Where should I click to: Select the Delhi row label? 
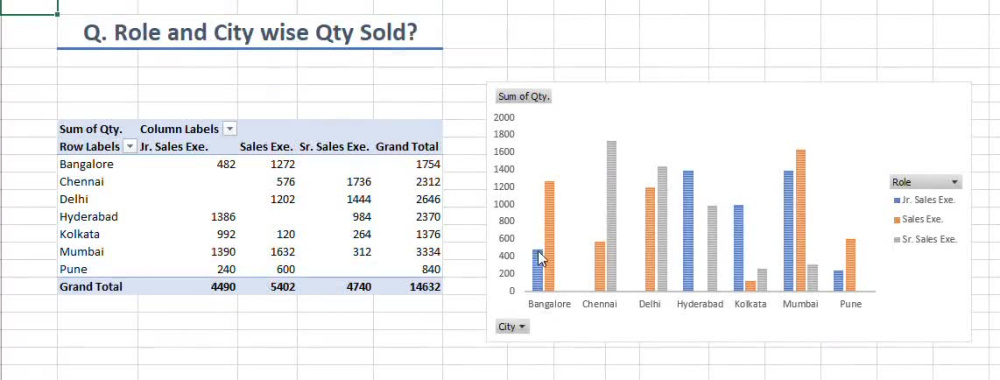(x=74, y=199)
